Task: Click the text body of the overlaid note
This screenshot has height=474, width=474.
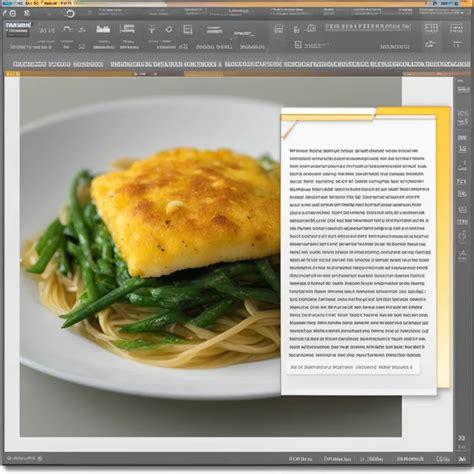Action: 359,253
